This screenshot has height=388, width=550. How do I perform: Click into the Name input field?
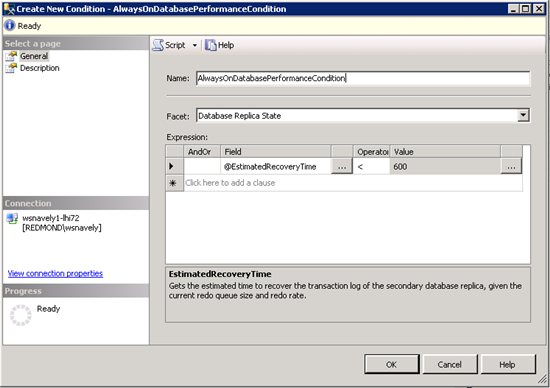(x=363, y=78)
